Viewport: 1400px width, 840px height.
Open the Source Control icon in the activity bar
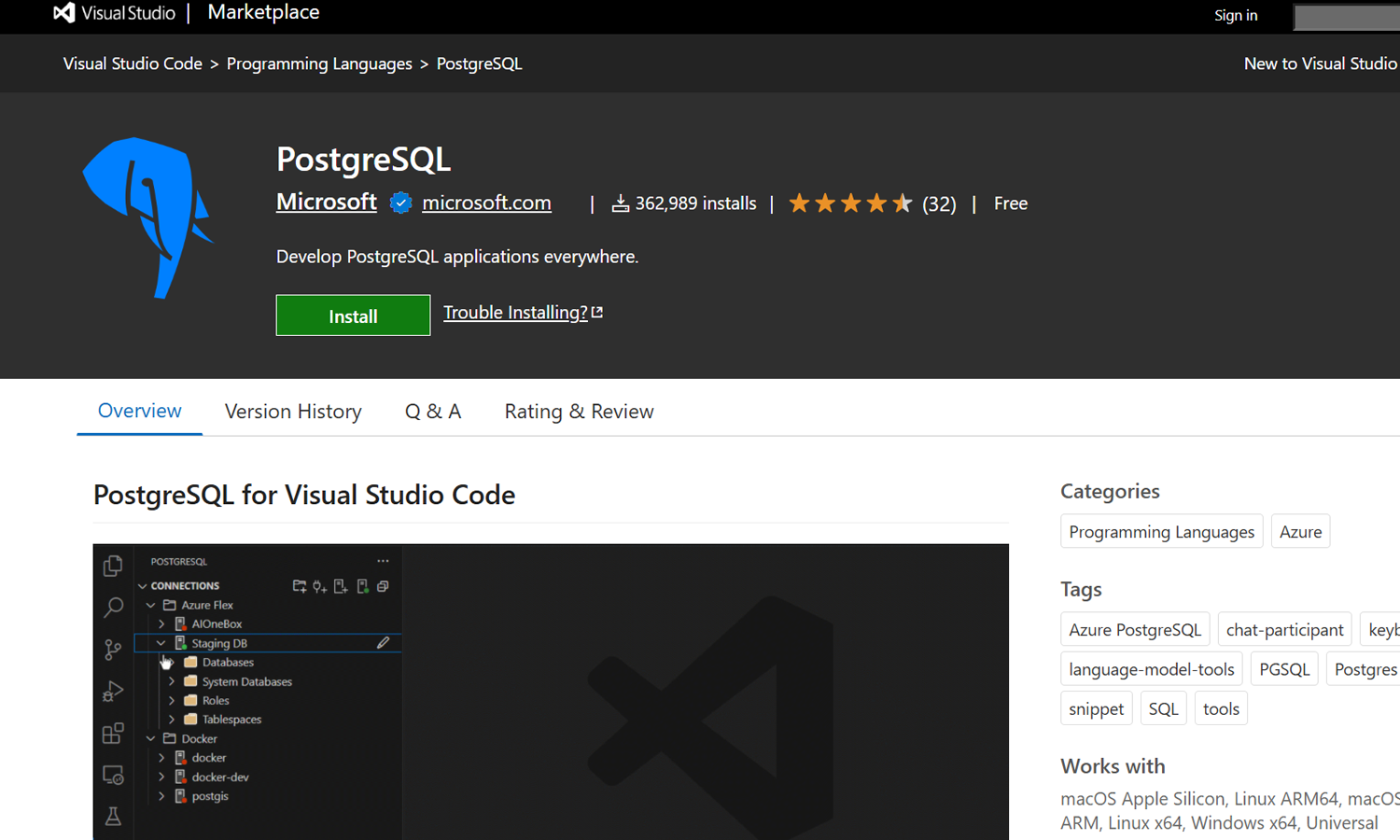coord(113,650)
